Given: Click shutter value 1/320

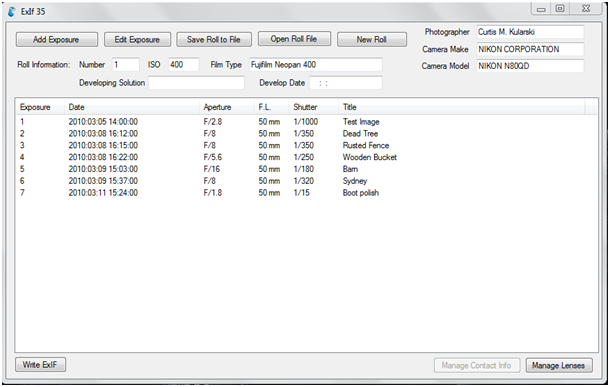Looking at the screenshot, I should [303, 181].
